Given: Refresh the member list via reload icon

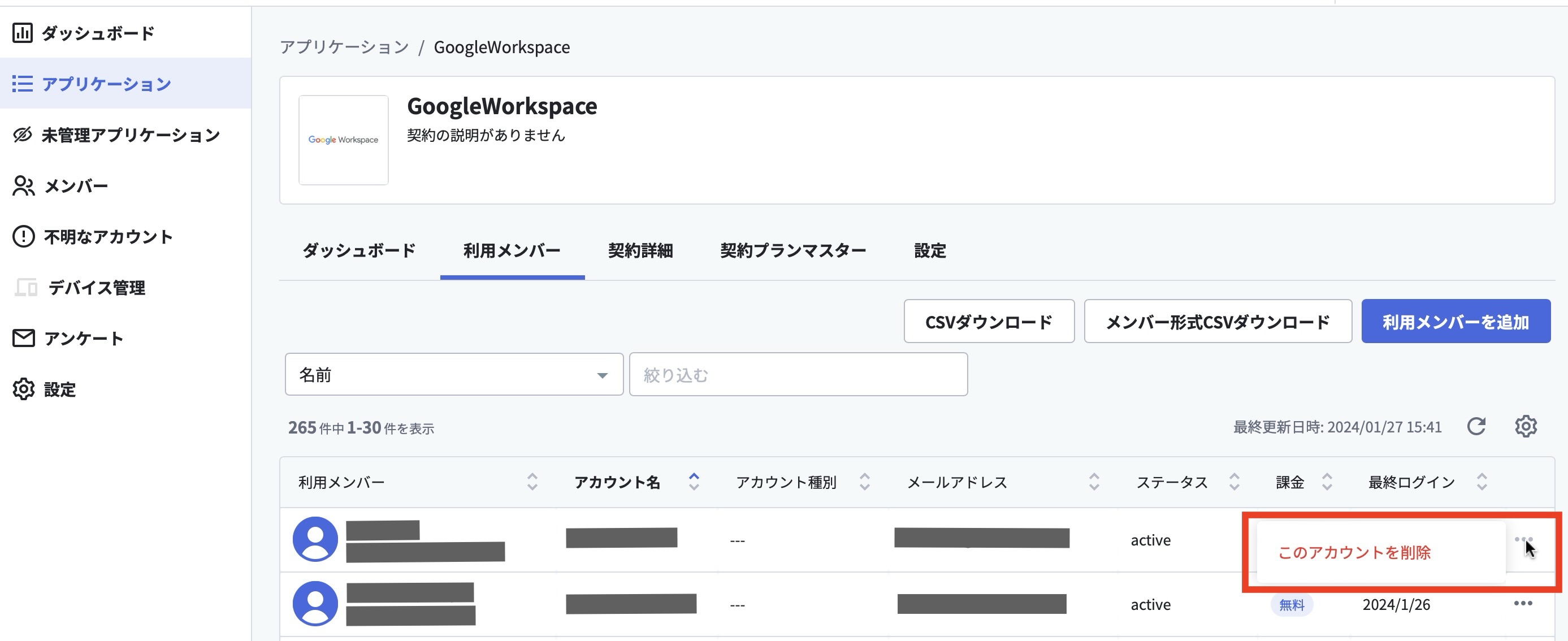Looking at the screenshot, I should 1476,426.
